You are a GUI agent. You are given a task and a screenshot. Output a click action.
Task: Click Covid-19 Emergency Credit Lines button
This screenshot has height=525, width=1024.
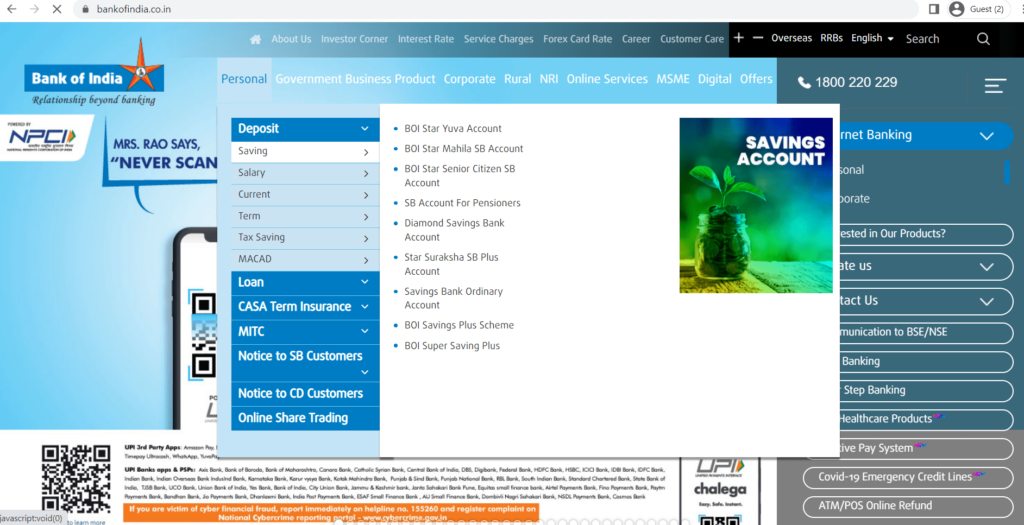[x=908, y=477]
